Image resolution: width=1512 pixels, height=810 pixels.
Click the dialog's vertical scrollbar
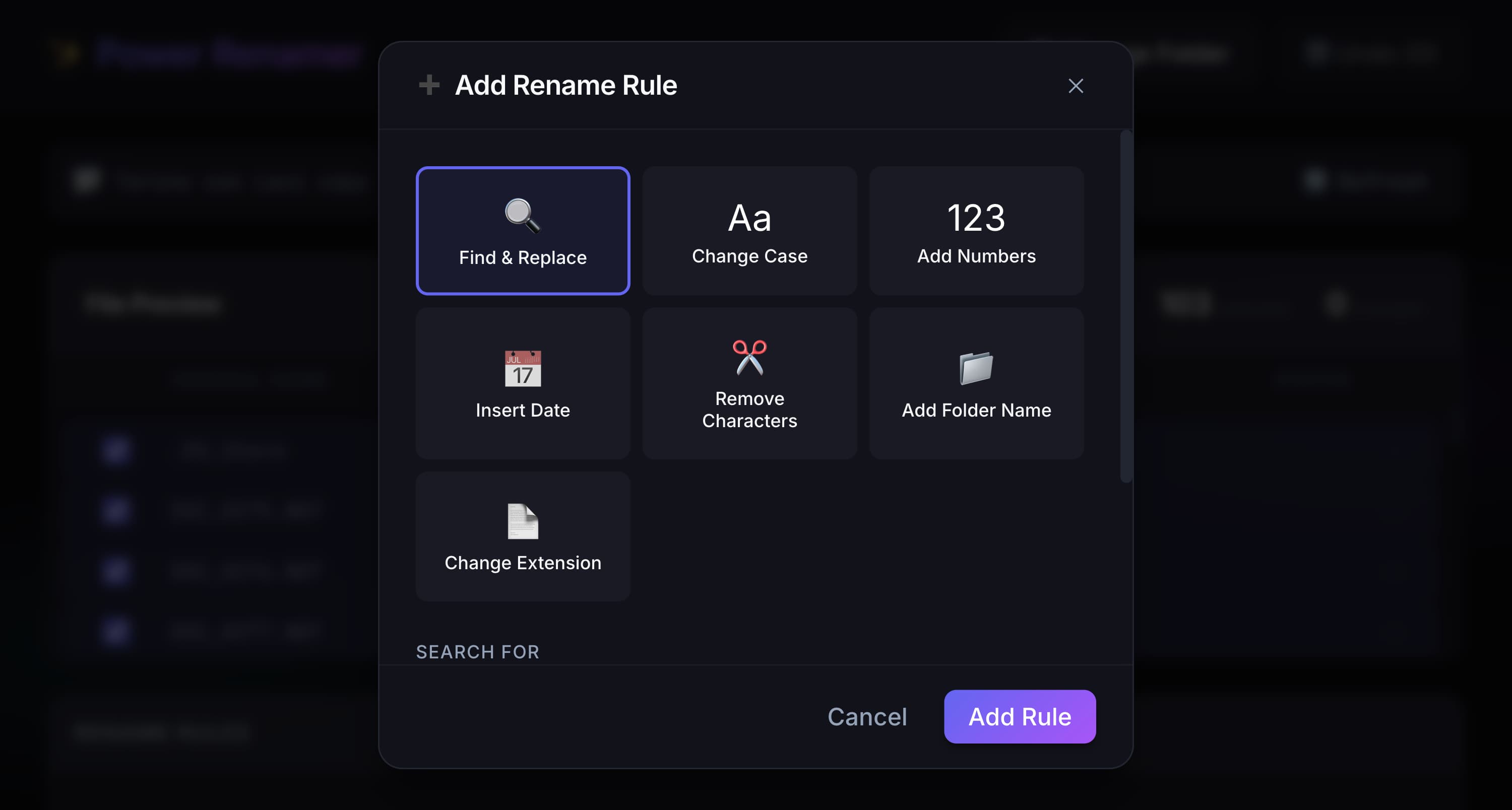[x=1125, y=305]
